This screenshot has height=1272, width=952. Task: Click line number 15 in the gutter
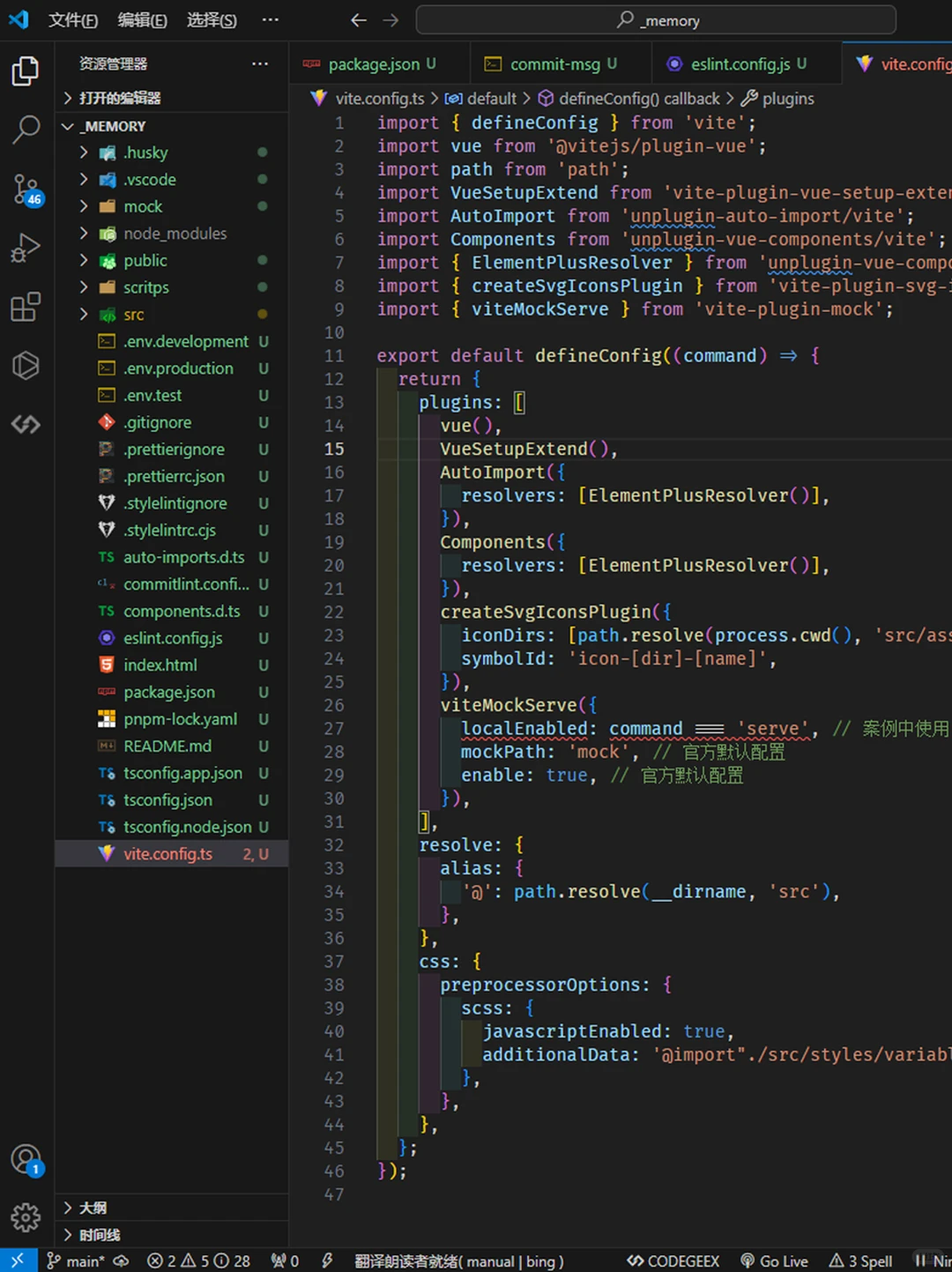[334, 449]
